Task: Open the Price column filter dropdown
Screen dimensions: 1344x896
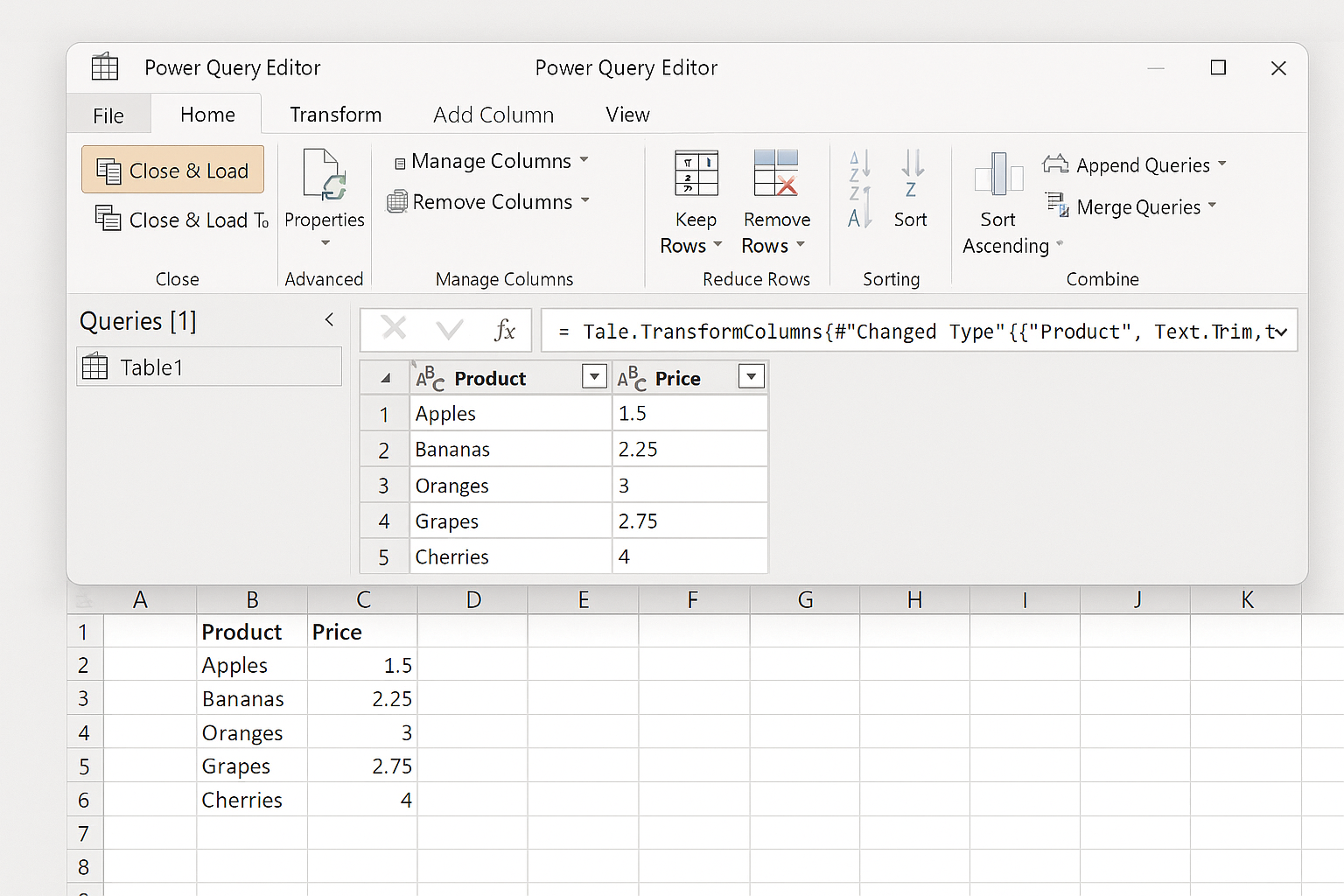Action: point(751,377)
